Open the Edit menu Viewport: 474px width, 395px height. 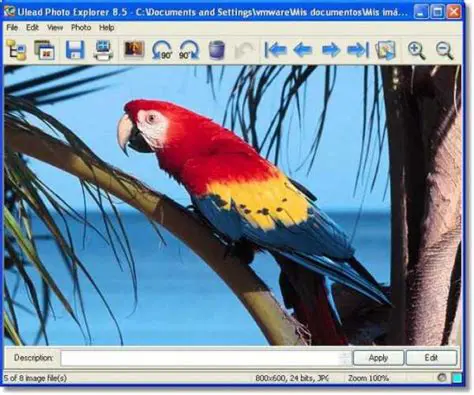click(32, 28)
